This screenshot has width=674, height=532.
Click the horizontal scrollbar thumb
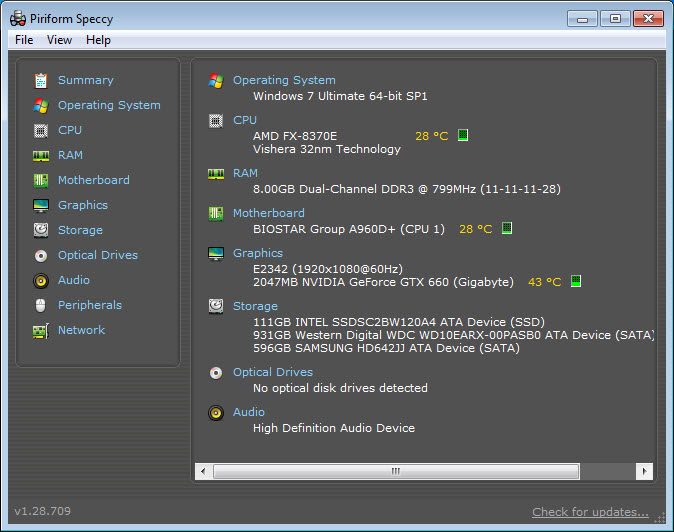396,471
